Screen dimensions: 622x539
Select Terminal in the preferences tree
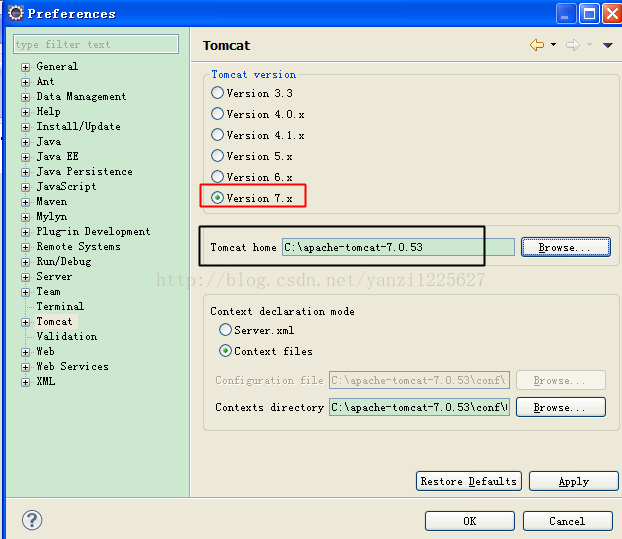pos(60,306)
